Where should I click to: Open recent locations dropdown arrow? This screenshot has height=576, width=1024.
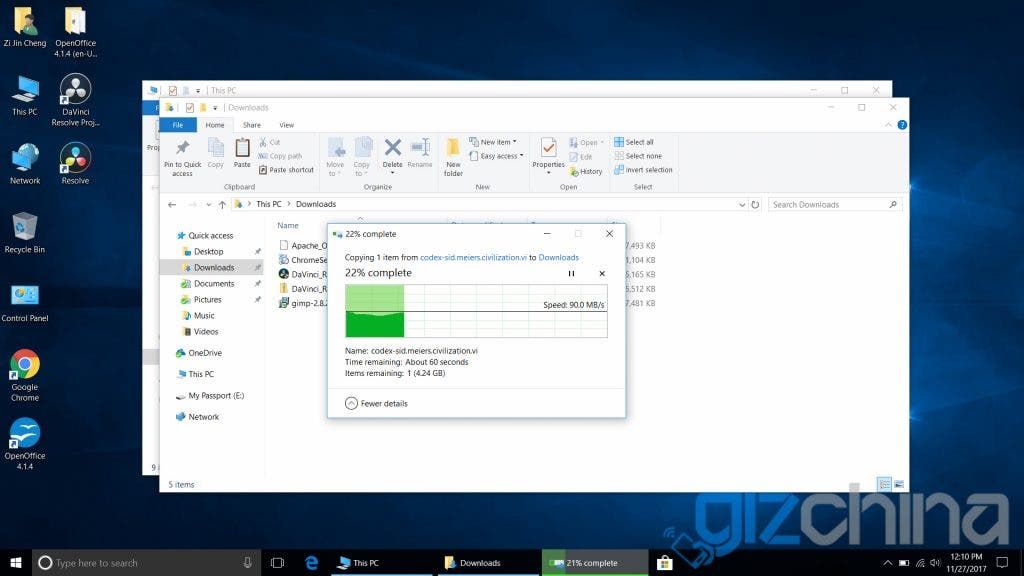coord(208,204)
